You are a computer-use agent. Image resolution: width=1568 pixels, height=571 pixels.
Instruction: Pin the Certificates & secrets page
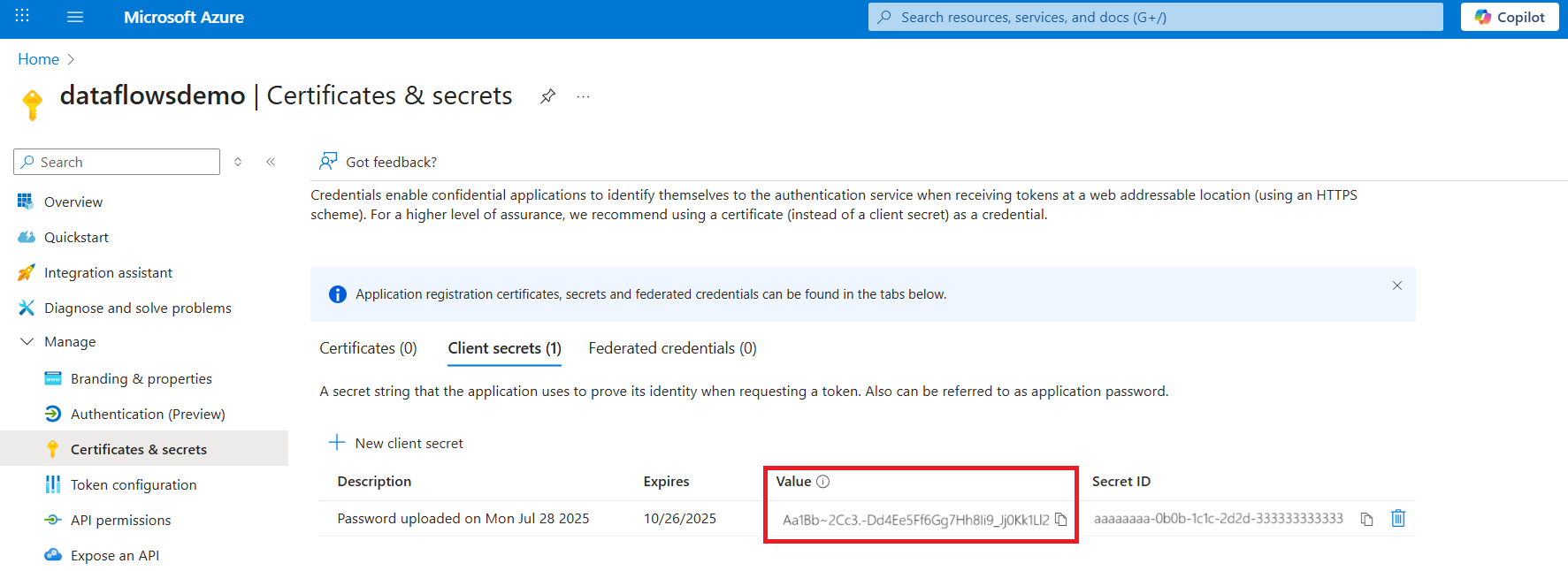[548, 96]
